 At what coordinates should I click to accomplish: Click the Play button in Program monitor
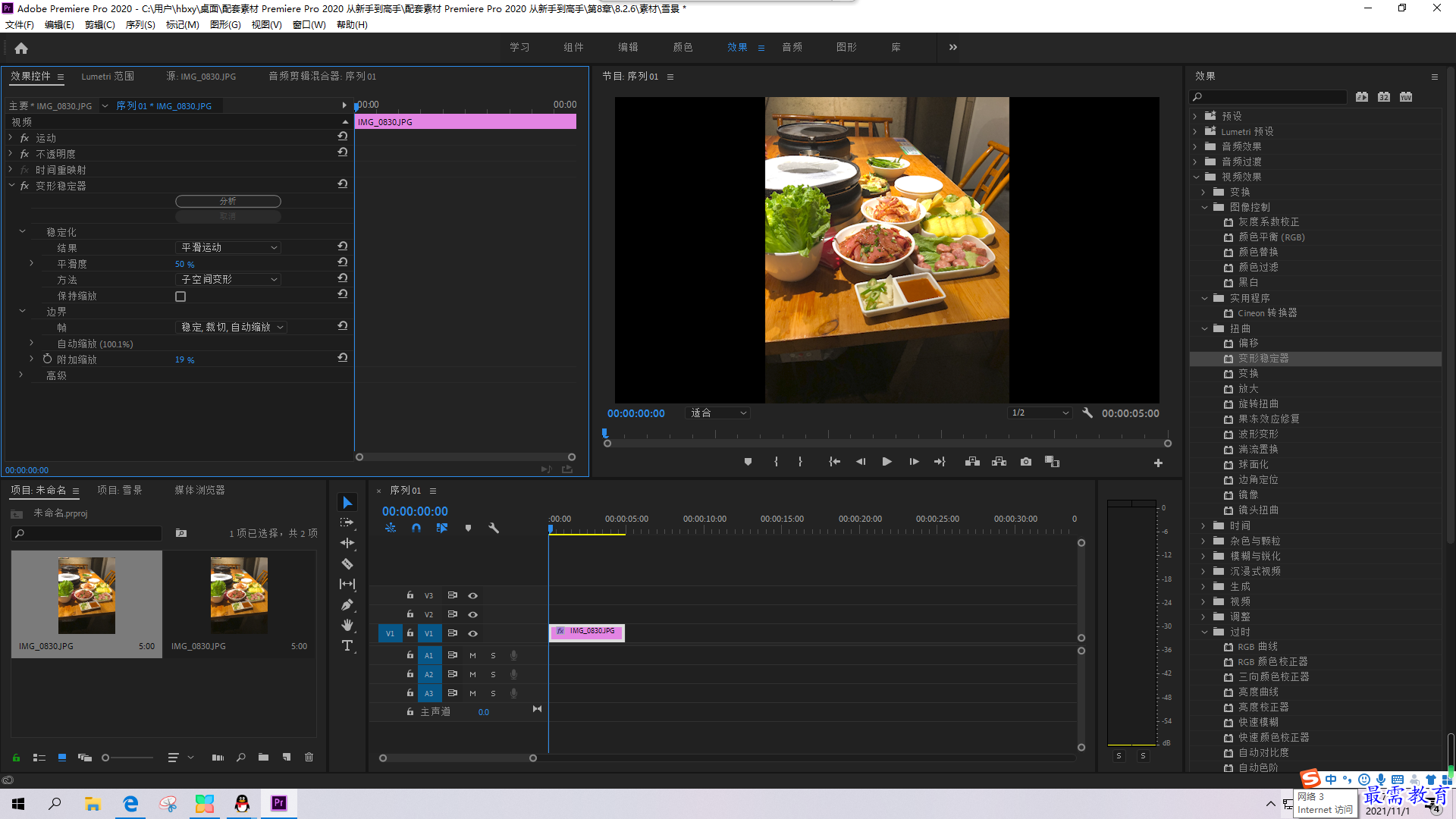click(886, 462)
